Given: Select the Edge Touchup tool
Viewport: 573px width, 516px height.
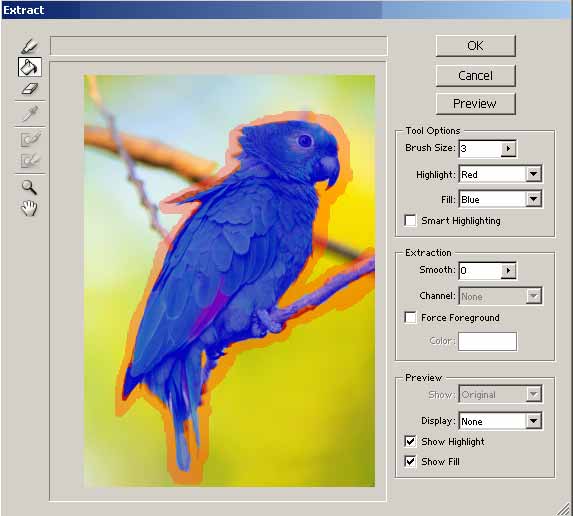Looking at the screenshot, I should click(x=30, y=160).
